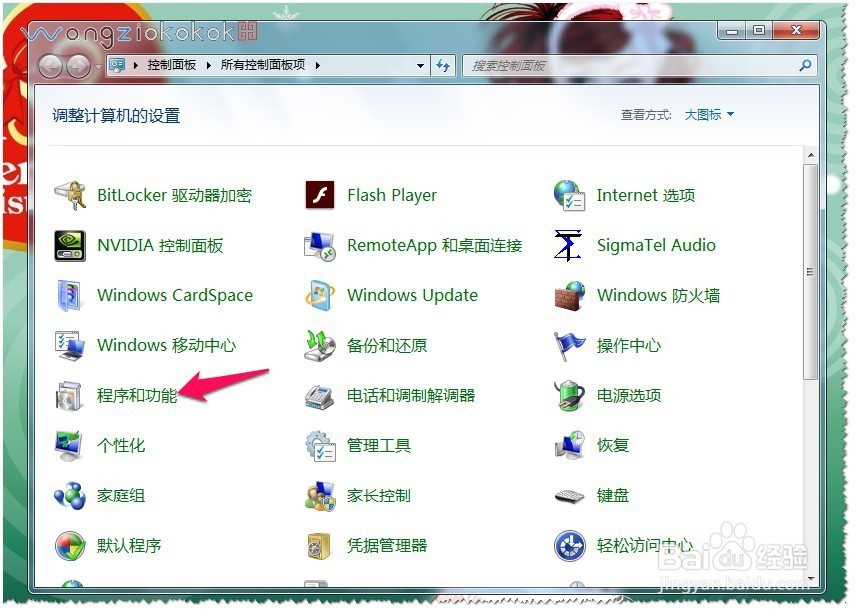This screenshot has width=857, height=613.
Task: Open the SigmaTel Audio text link
Action: coord(656,246)
